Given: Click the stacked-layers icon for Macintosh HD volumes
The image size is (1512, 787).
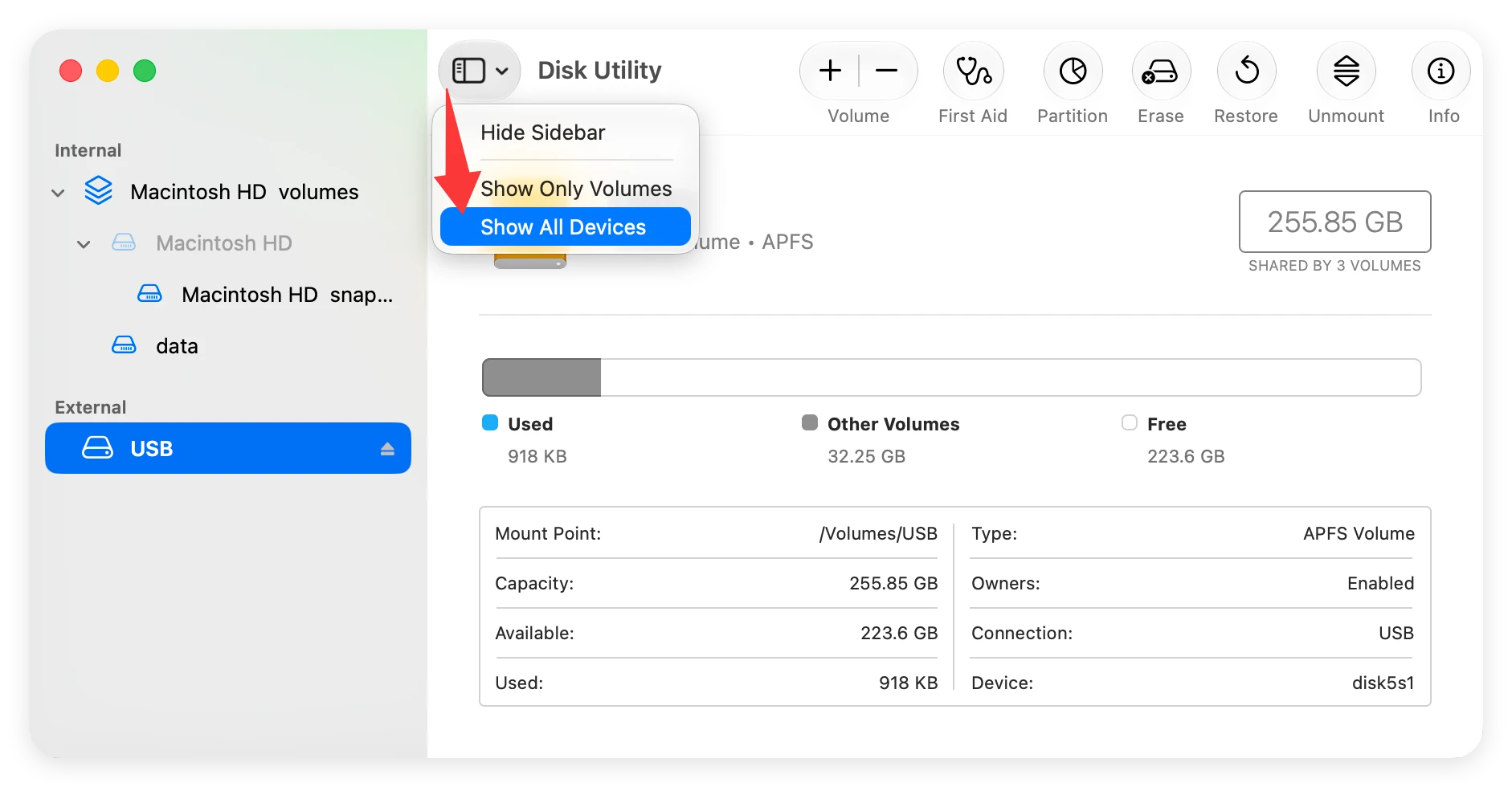Looking at the screenshot, I should (99, 191).
